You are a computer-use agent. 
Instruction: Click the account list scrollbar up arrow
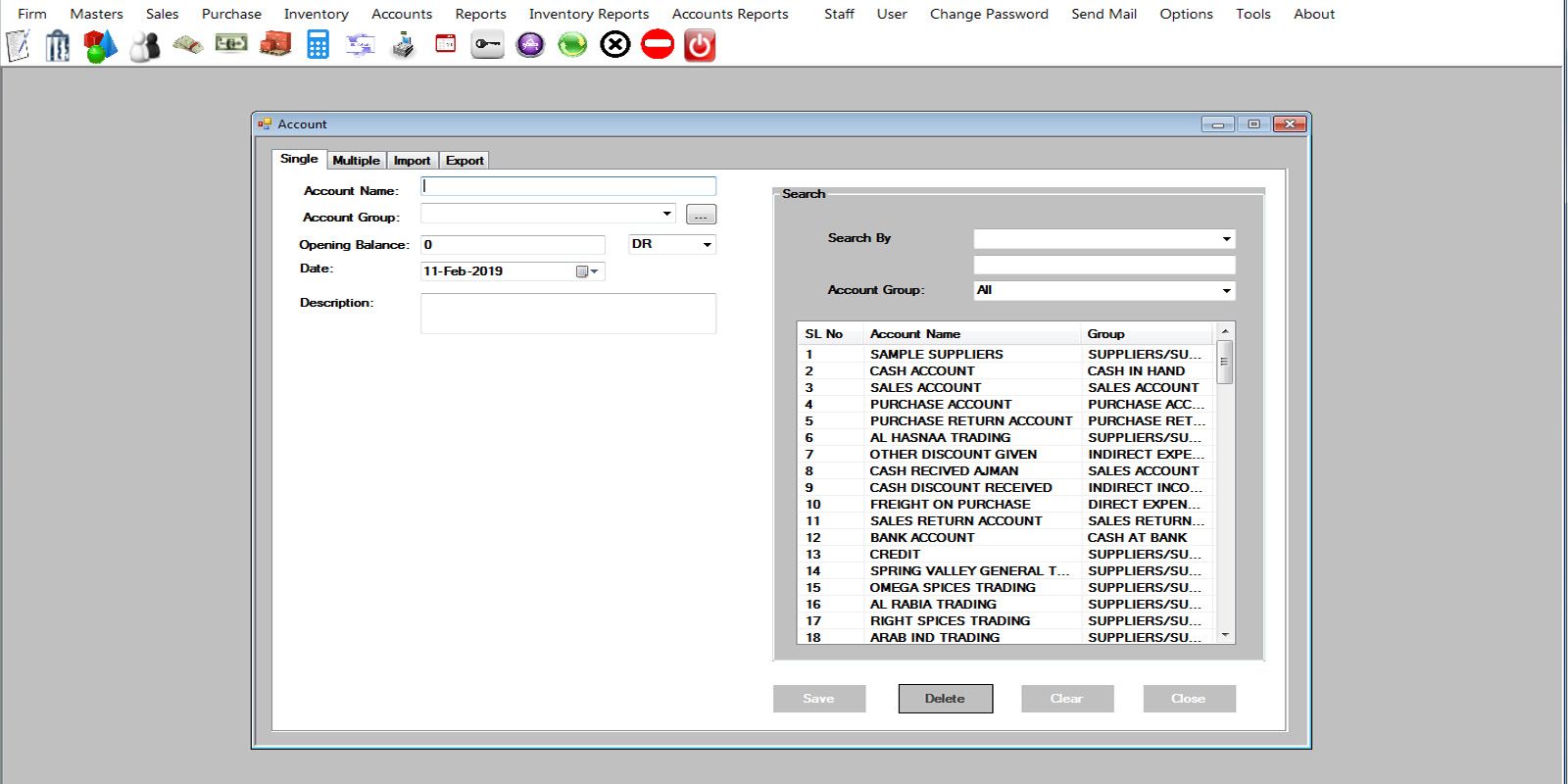pos(1225,332)
